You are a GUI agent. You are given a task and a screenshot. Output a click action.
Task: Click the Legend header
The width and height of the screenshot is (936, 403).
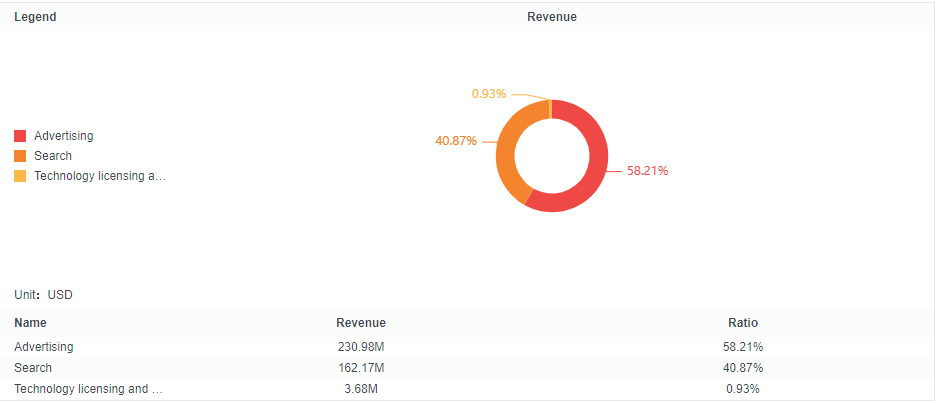tap(35, 17)
